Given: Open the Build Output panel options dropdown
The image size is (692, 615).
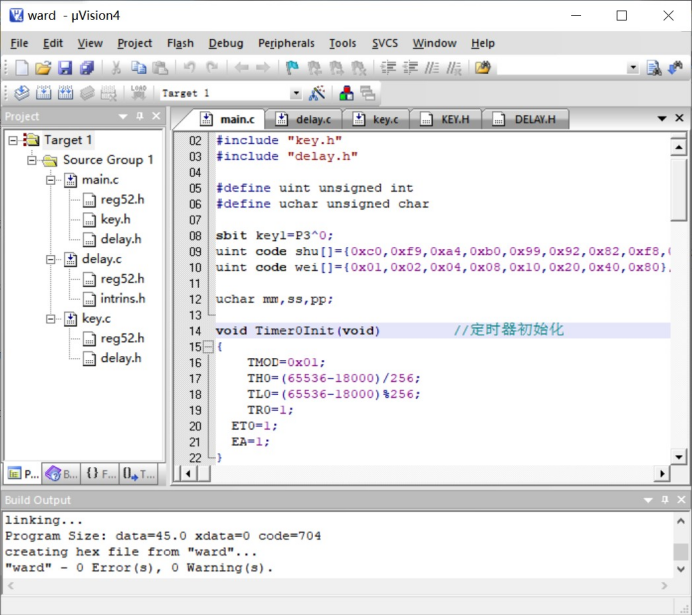Looking at the screenshot, I should [x=648, y=500].
